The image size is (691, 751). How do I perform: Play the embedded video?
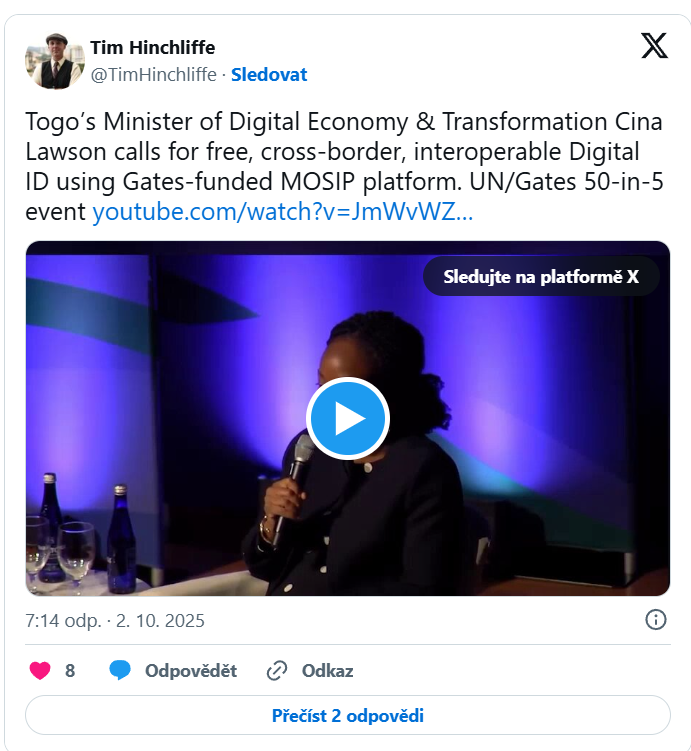348,419
